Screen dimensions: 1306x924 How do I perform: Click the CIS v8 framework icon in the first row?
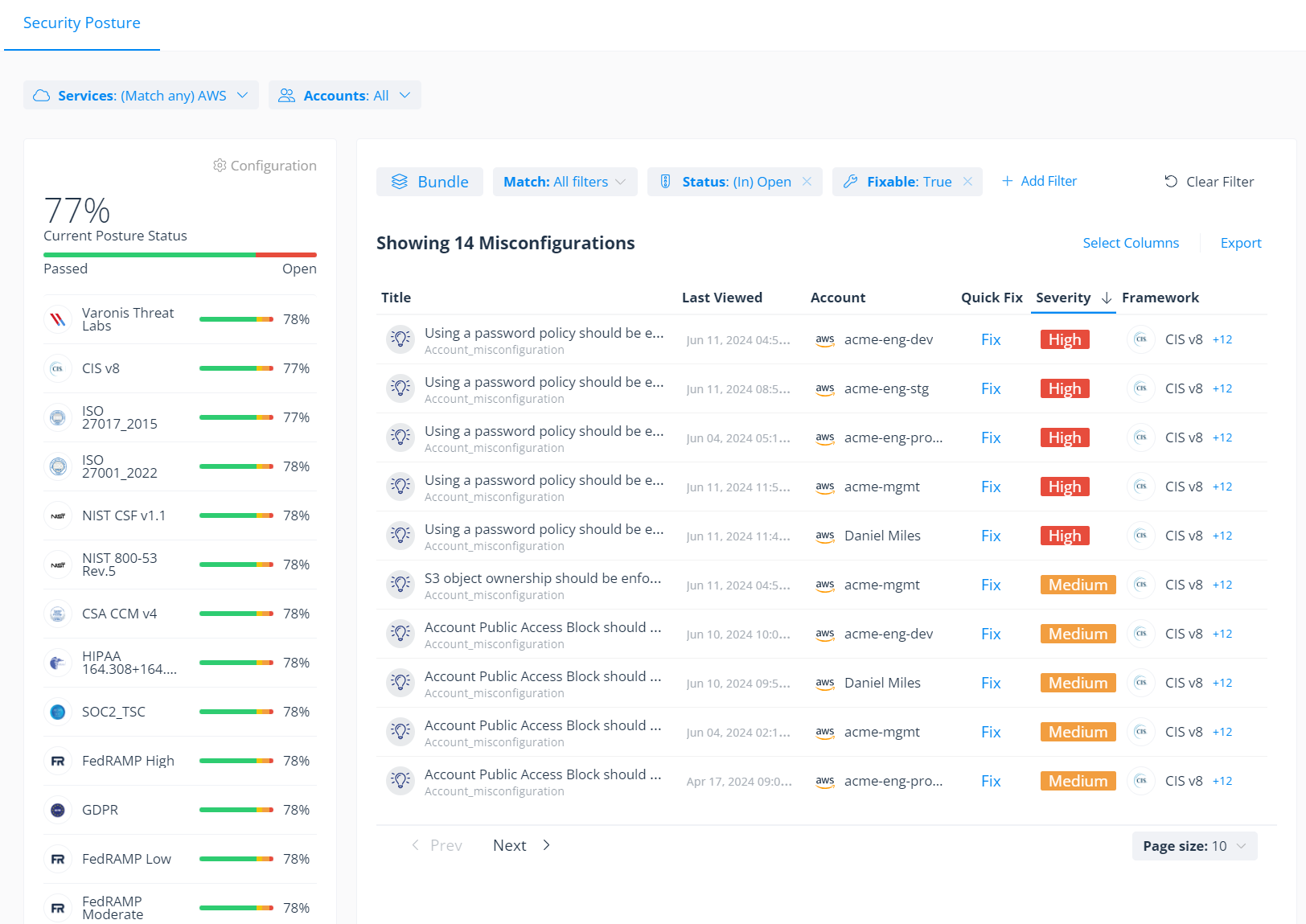pos(1141,339)
